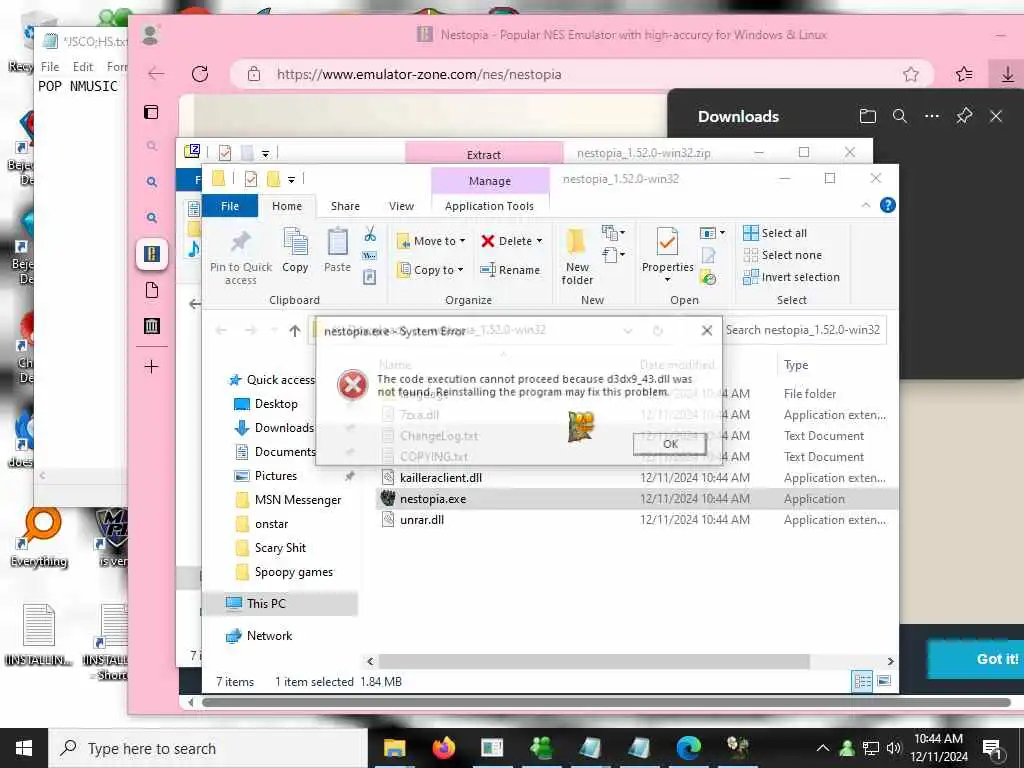
Task: Favorite this page with star icon
Action: click(x=911, y=74)
